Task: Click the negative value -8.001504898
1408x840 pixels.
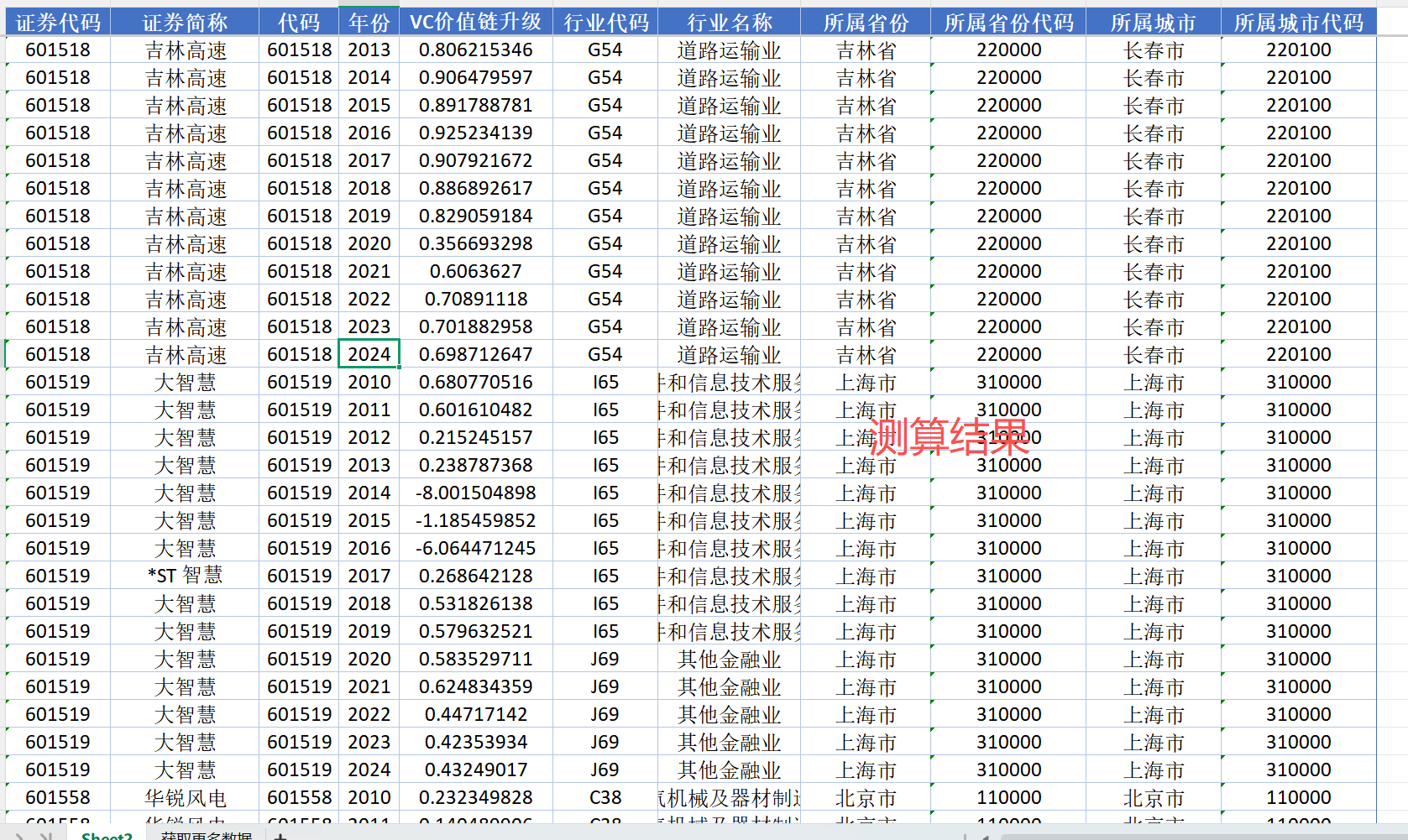Action: [x=476, y=493]
